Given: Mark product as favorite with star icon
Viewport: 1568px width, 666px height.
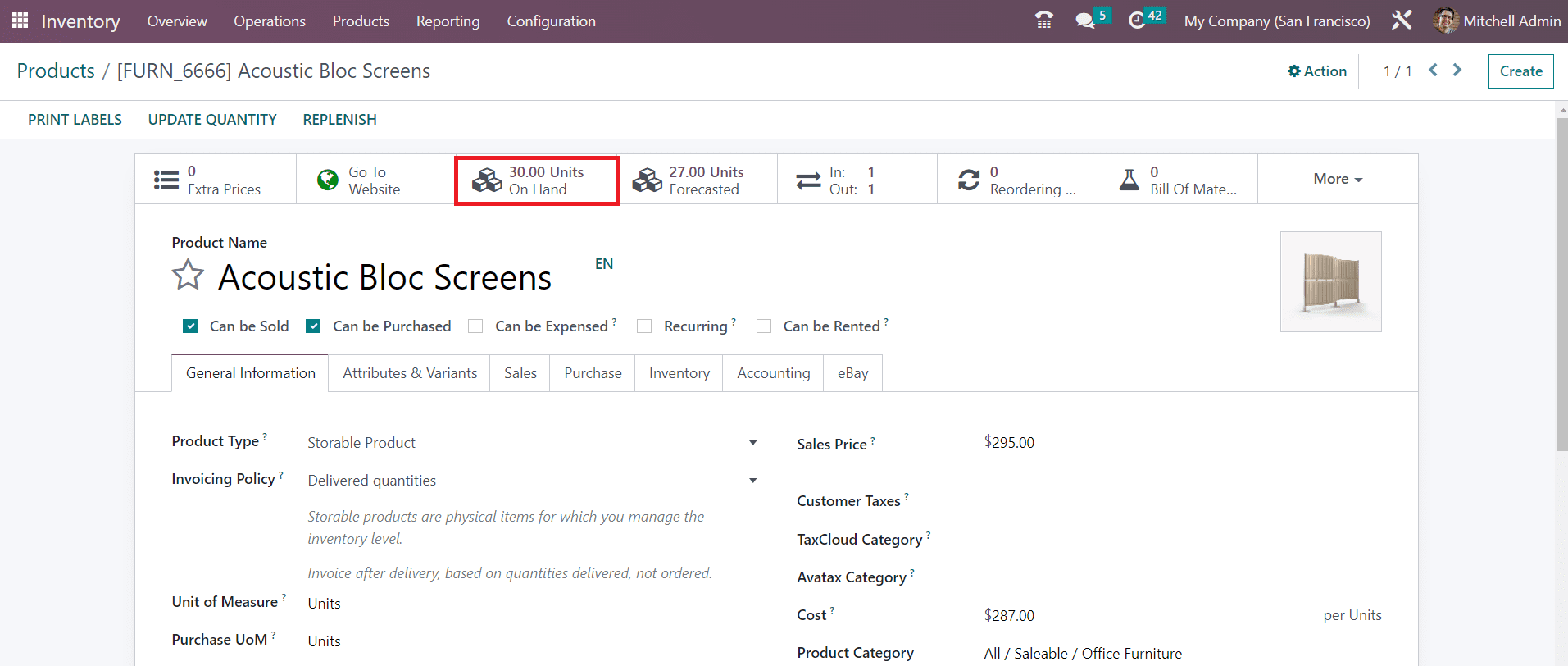Looking at the screenshot, I should coord(188,276).
